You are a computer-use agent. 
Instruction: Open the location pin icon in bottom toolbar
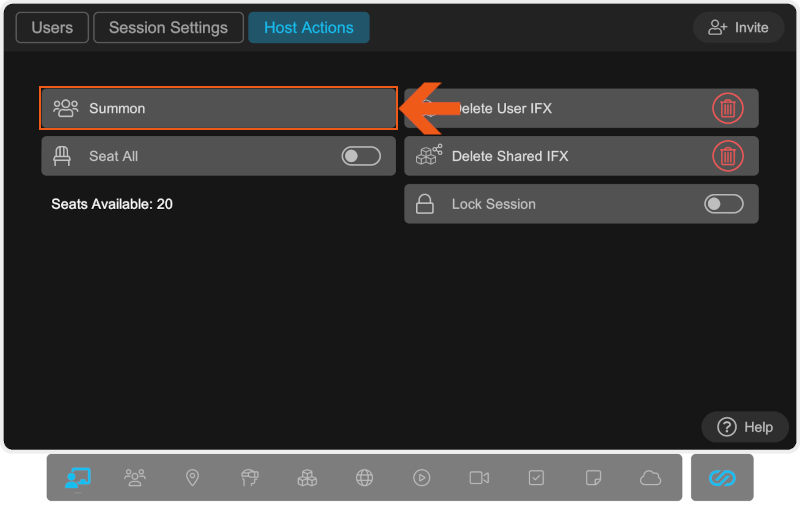click(192, 478)
